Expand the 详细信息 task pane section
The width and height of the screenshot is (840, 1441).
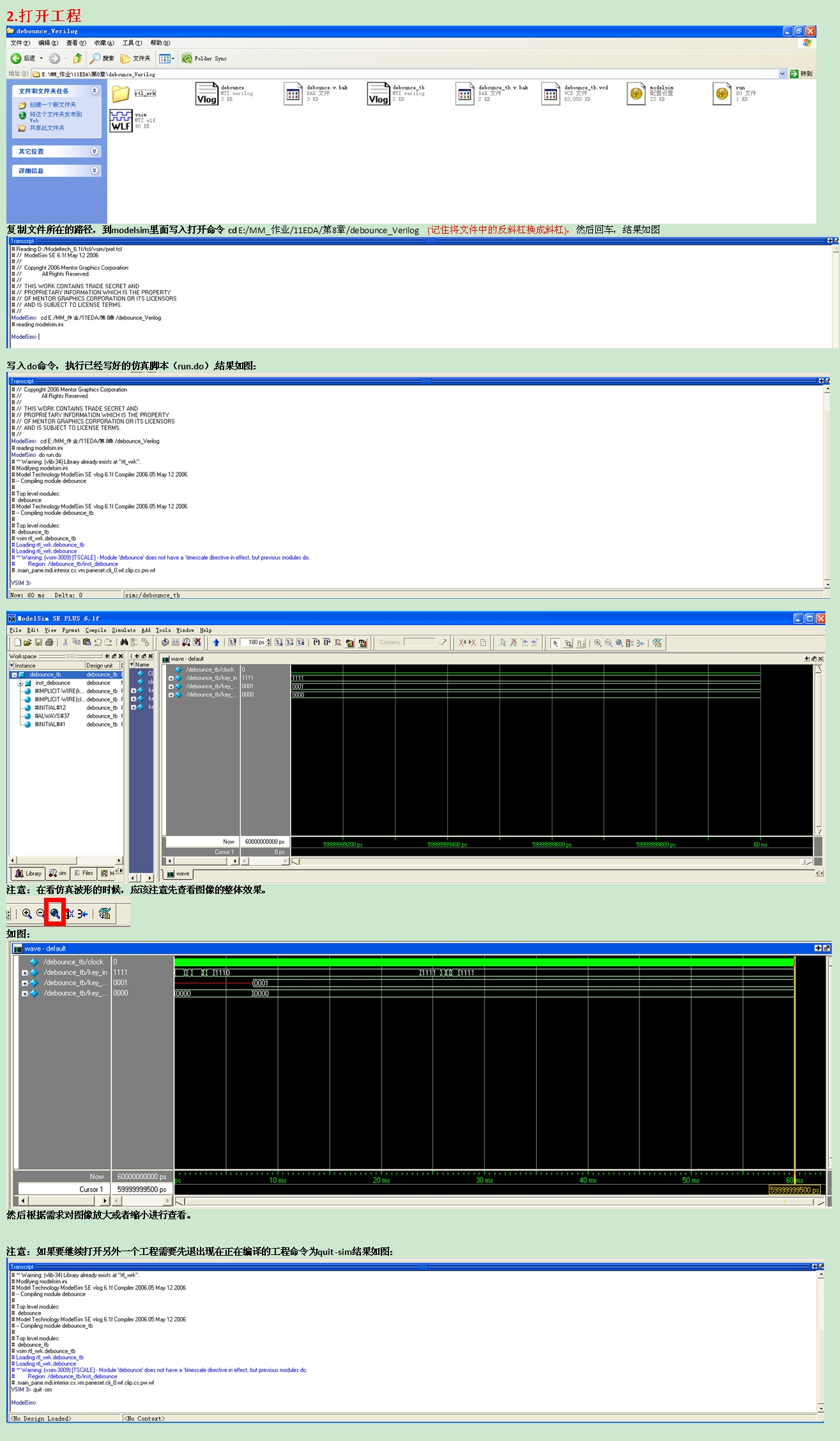[x=95, y=171]
